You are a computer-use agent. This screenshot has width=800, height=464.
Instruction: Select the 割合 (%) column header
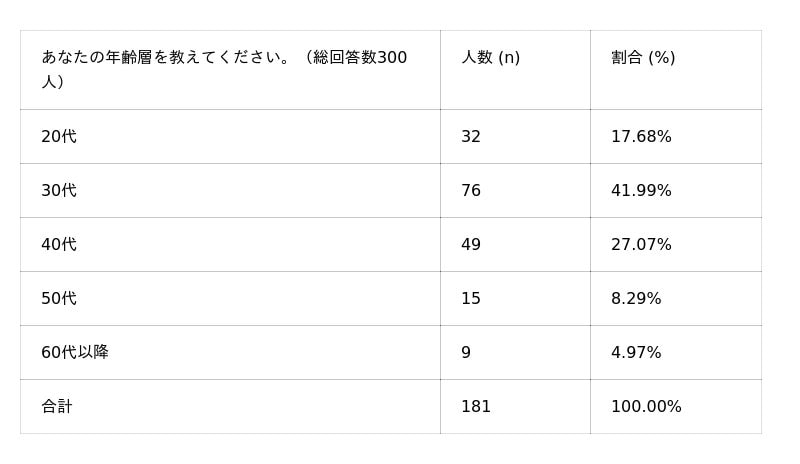(x=643, y=58)
